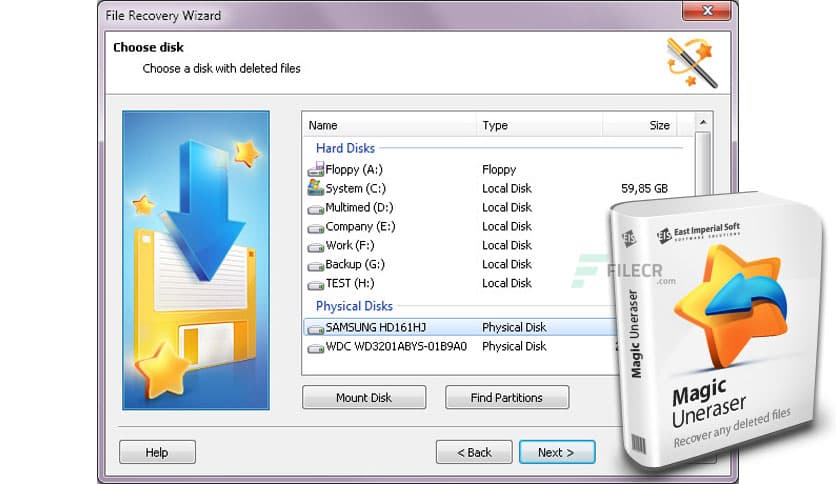Click the floppy disk wizard illustration
The image size is (836, 484).
pyautogui.click(x=196, y=260)
